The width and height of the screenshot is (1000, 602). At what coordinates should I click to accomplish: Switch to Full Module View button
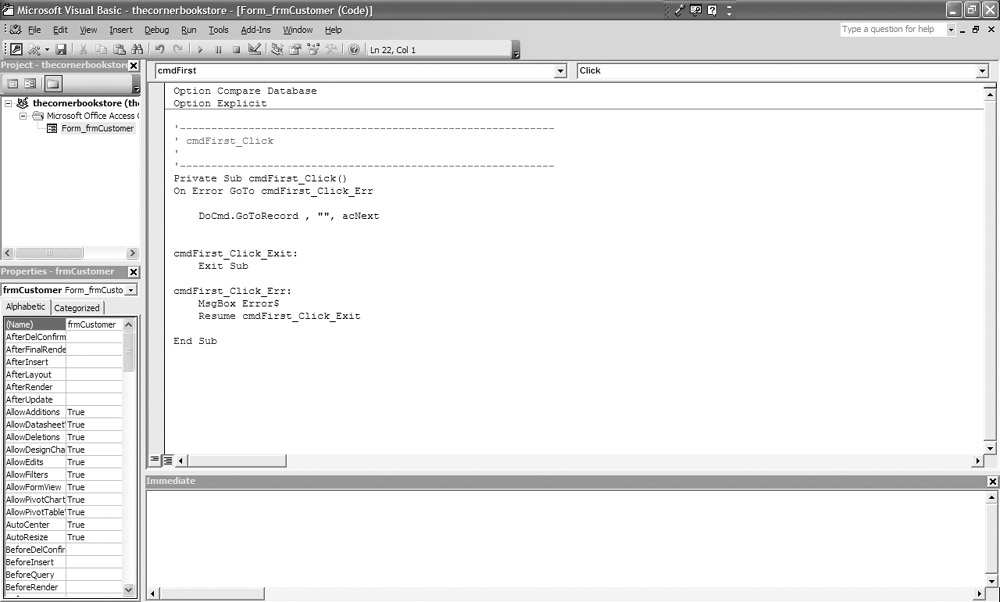[167, 460]
